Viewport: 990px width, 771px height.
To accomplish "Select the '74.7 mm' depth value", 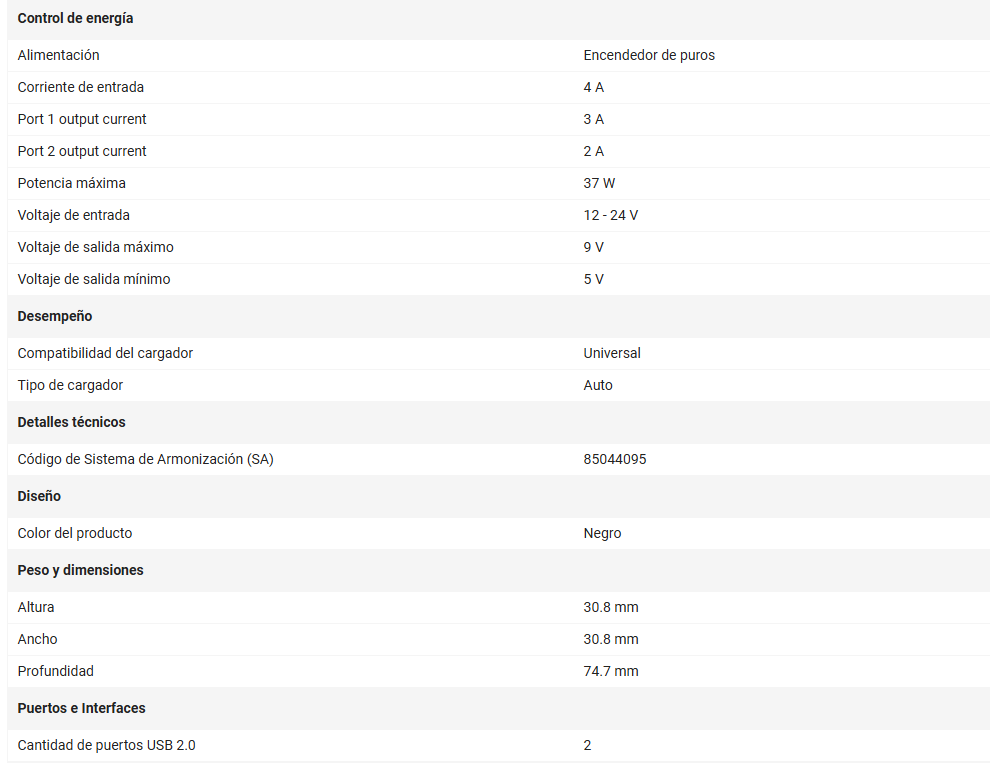I will point(611,671).
